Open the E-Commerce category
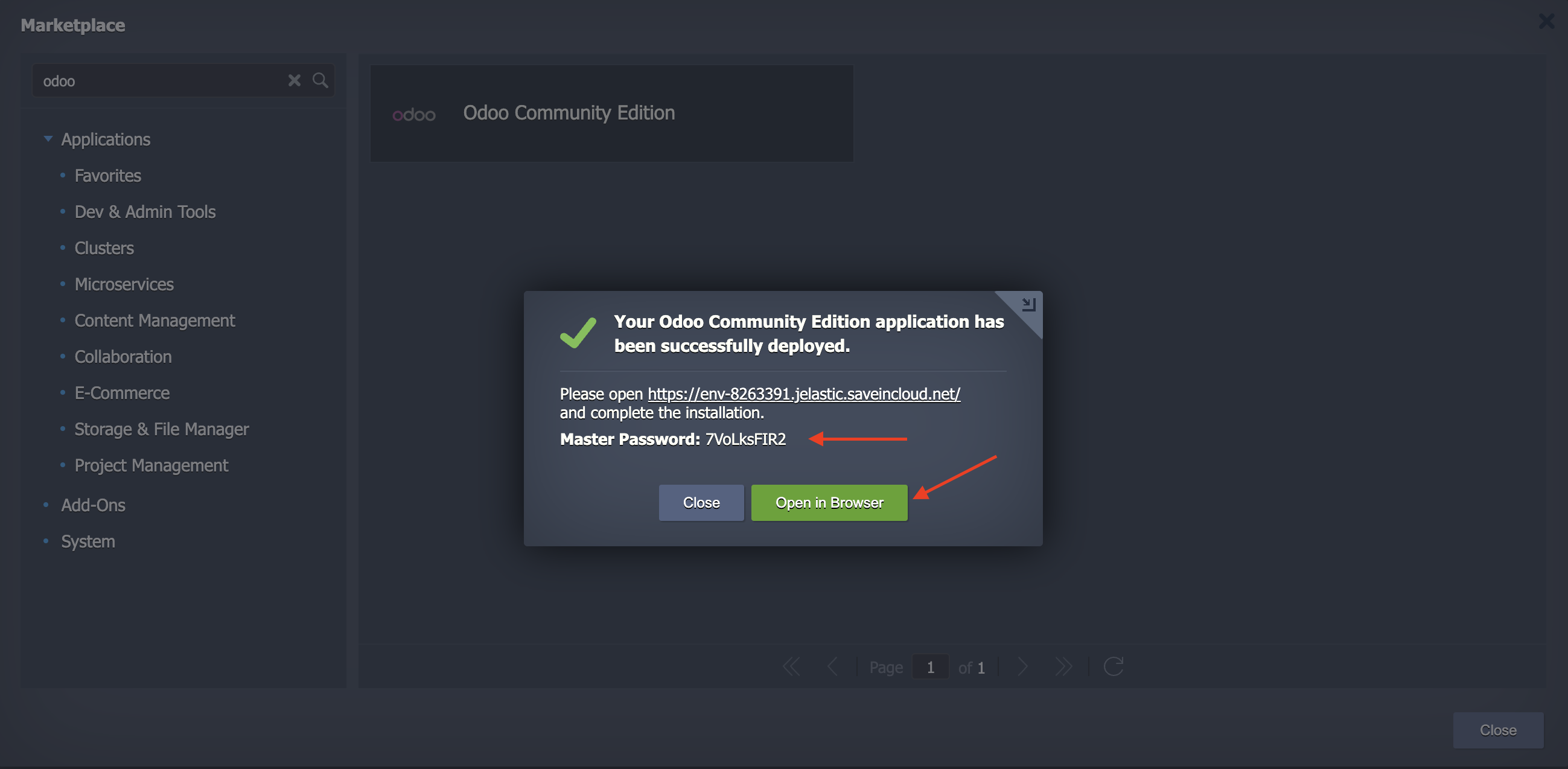Screen dimensions: 1568x769 point(122,394)
